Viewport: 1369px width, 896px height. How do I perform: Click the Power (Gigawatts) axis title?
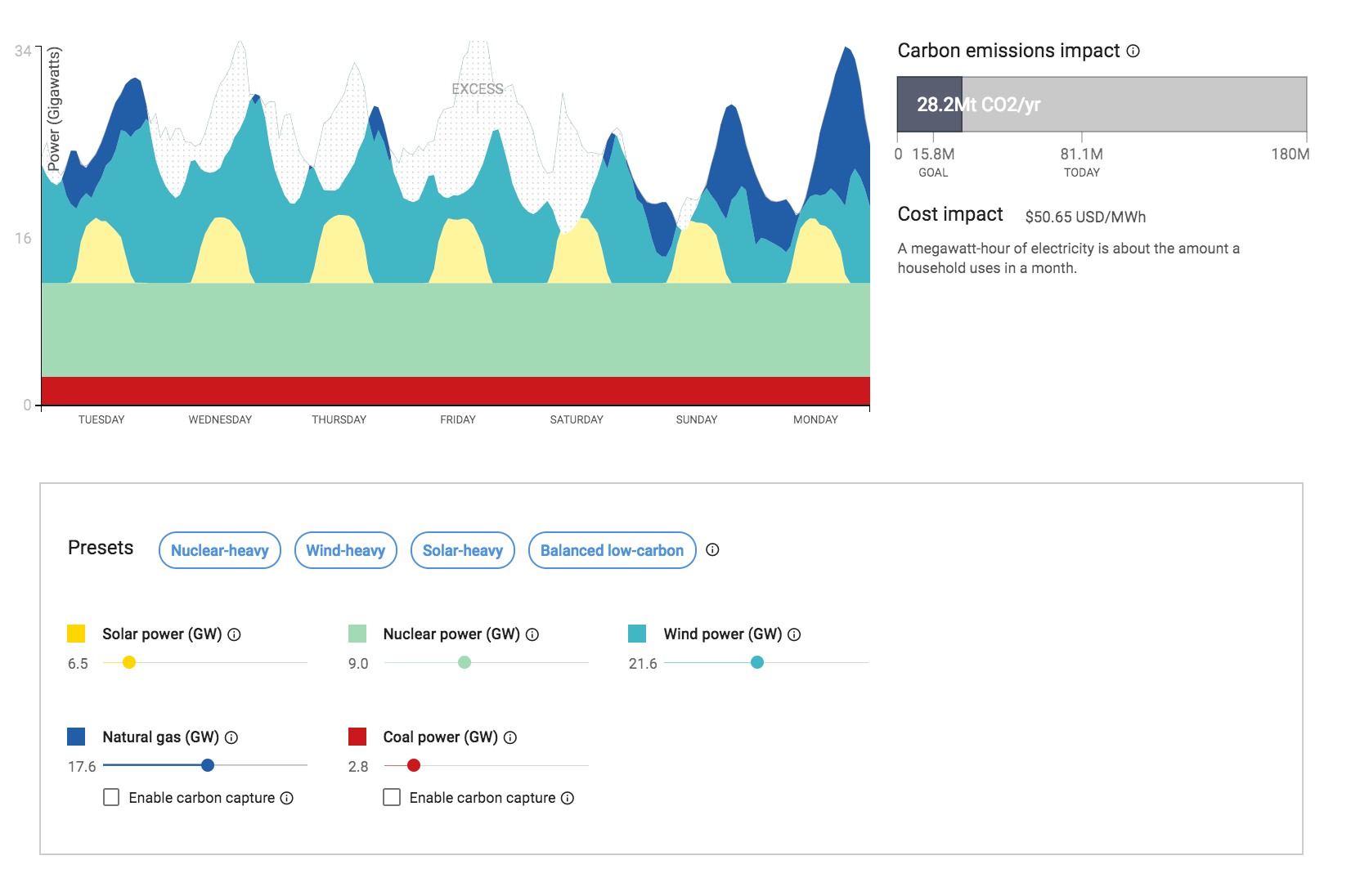coord(54,109)
